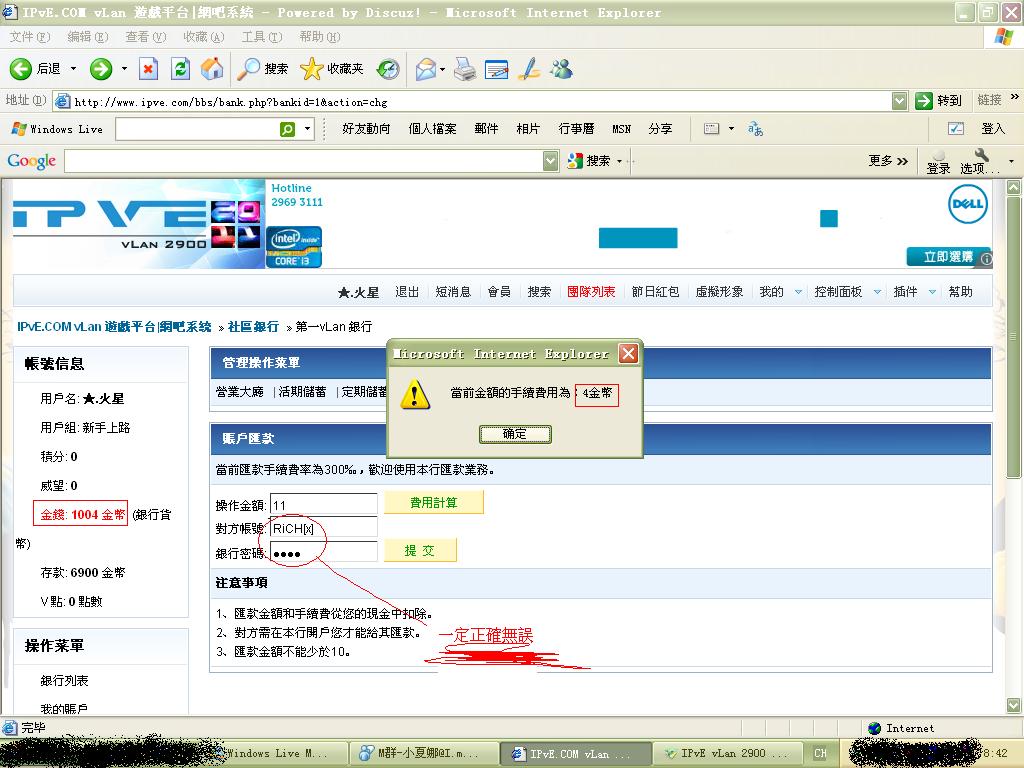The height and width of the screenshot is (768, 1024).
Task: Click the IE Home toolbar icon
Action: click(x=211, y=68)
